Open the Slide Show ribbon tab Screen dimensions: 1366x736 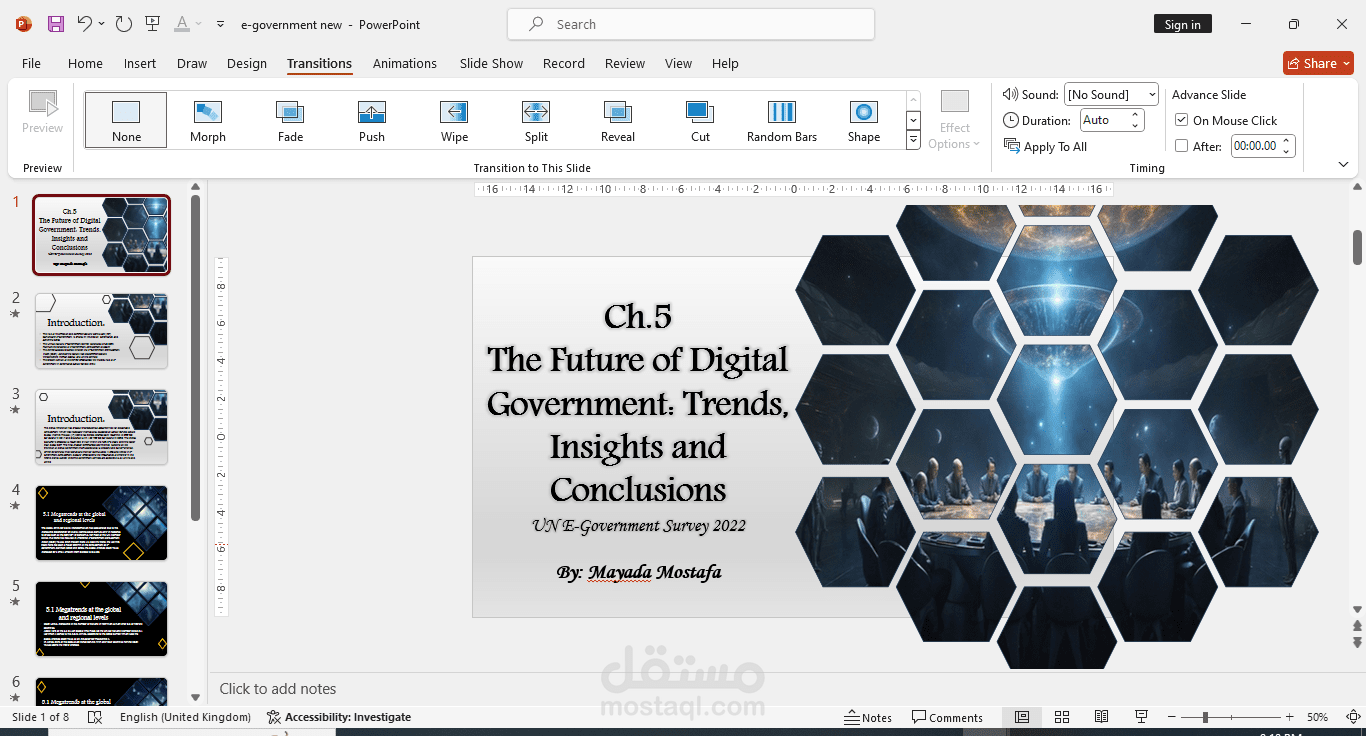[x=491, y=63]
